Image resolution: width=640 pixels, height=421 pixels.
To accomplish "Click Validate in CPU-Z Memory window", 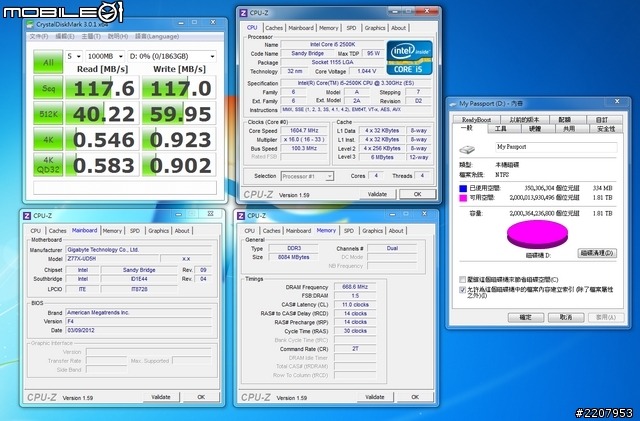I will pos(375,397).
